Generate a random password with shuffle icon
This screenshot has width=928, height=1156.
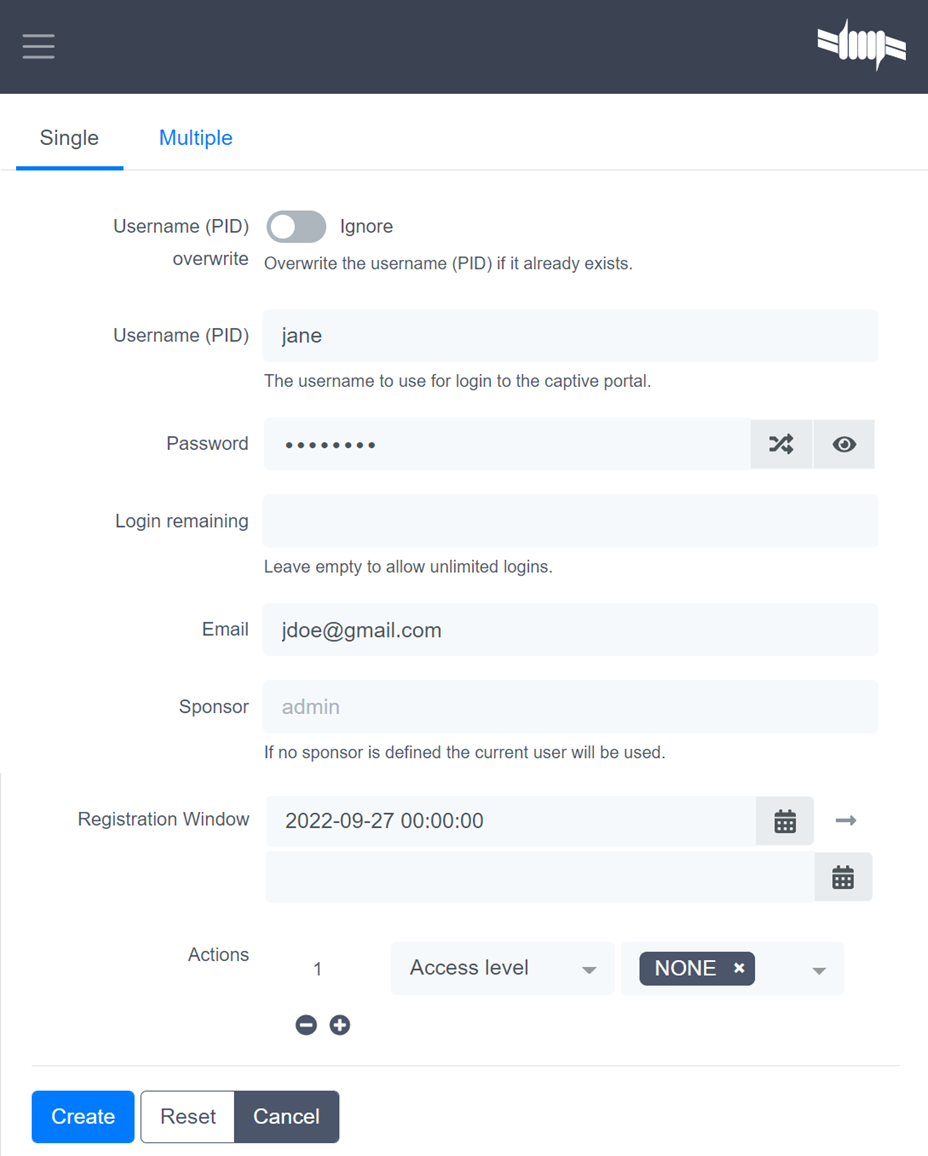781,444
